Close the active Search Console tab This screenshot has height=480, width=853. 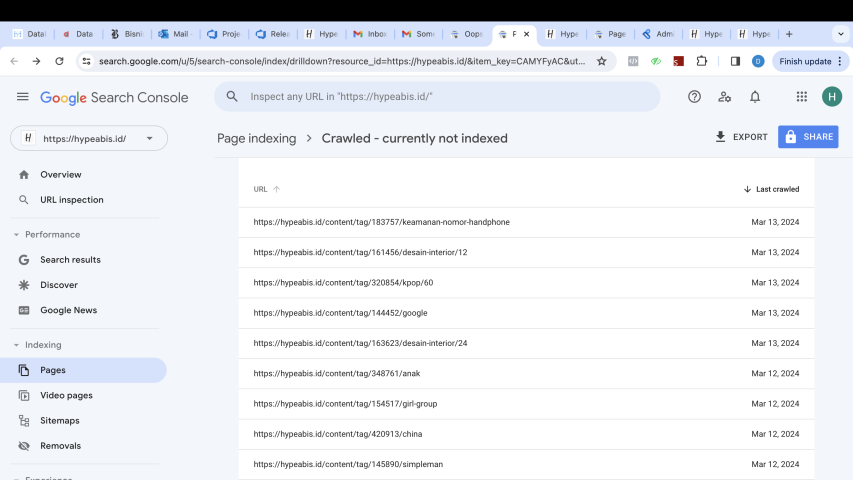pyautogui.click(x=527, y=34)
